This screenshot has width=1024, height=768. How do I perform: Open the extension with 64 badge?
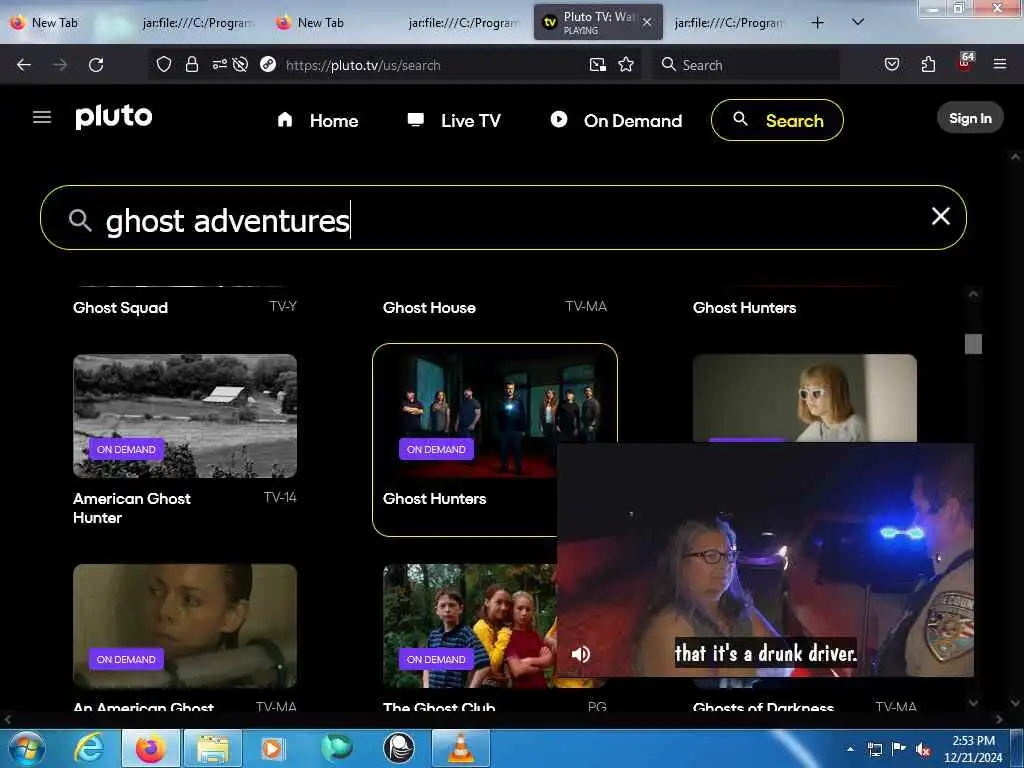pos(965,63)
